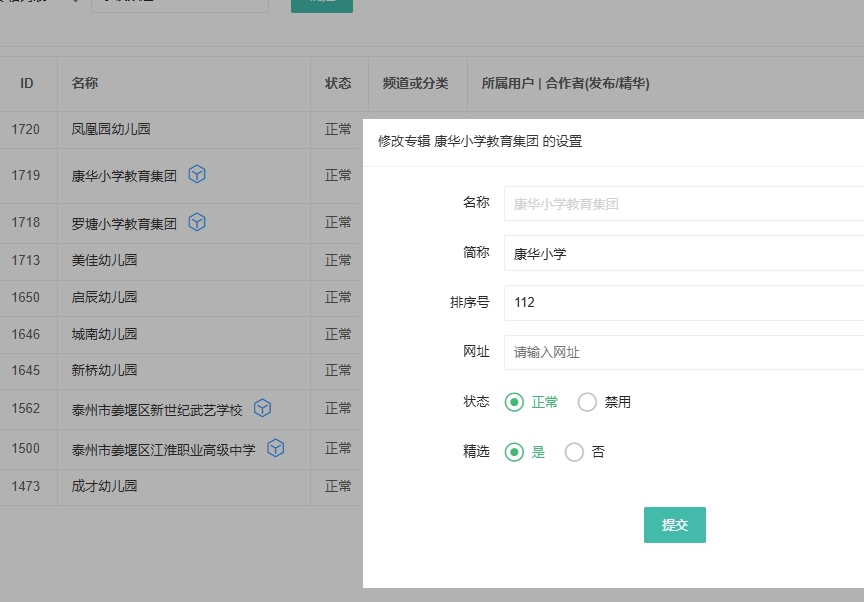This screenshot has height=602, width=864.
Task: Click 正常 status in 美佳幼儿园 row
Action: tap(338, 260)
